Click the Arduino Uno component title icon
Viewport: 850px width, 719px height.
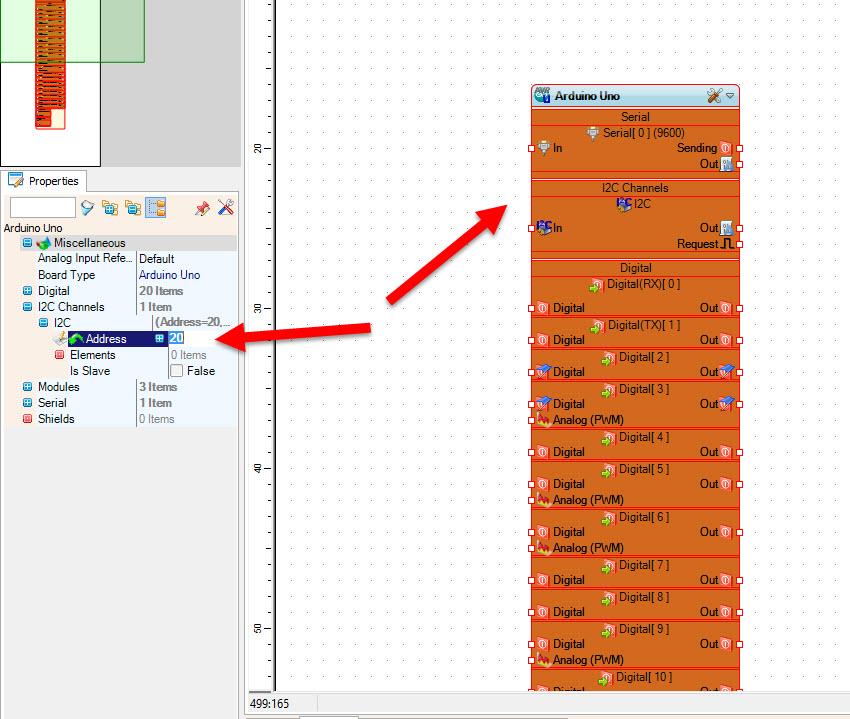point(542,95)
